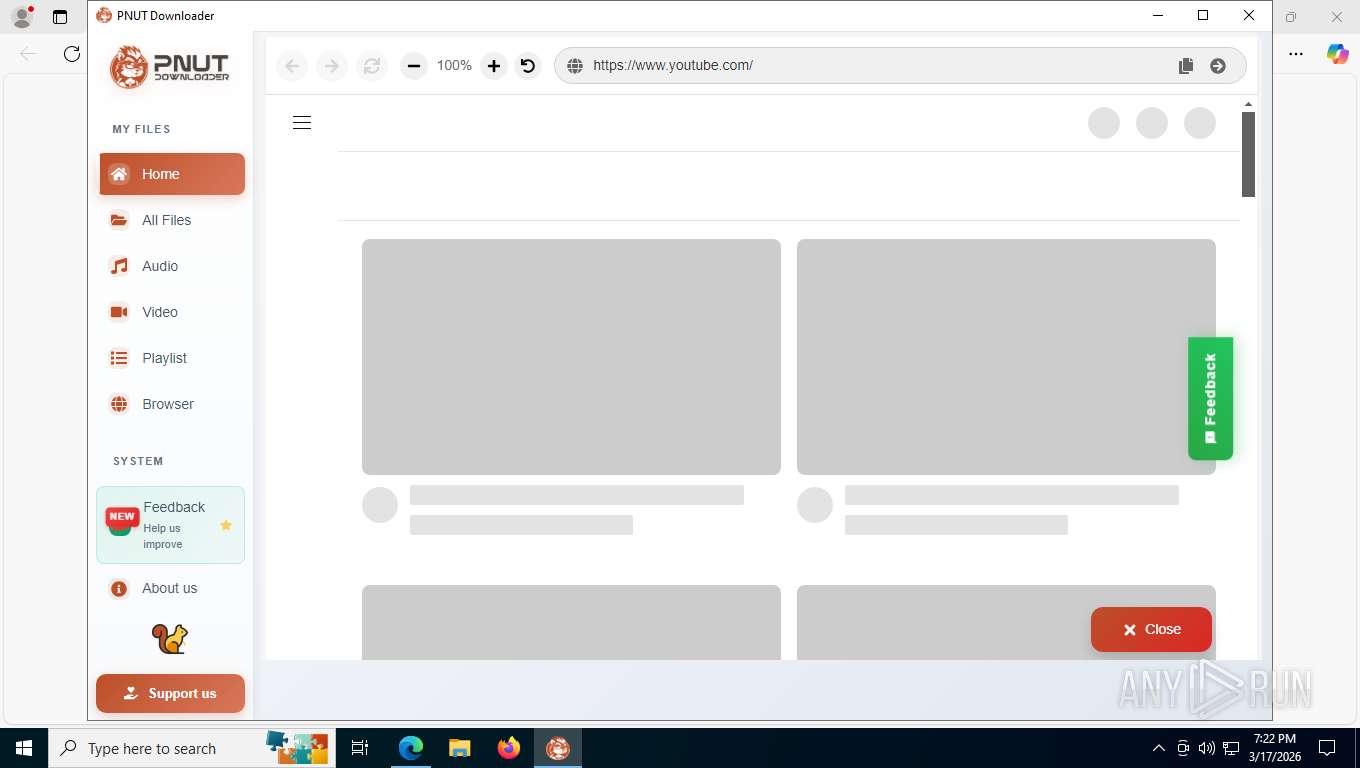Click the globe icon in address bar

coord(575,66)
